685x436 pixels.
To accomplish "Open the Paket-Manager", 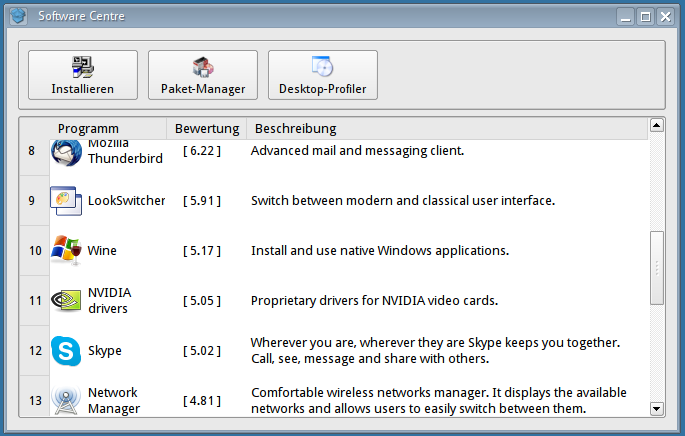I will (203, 75).
